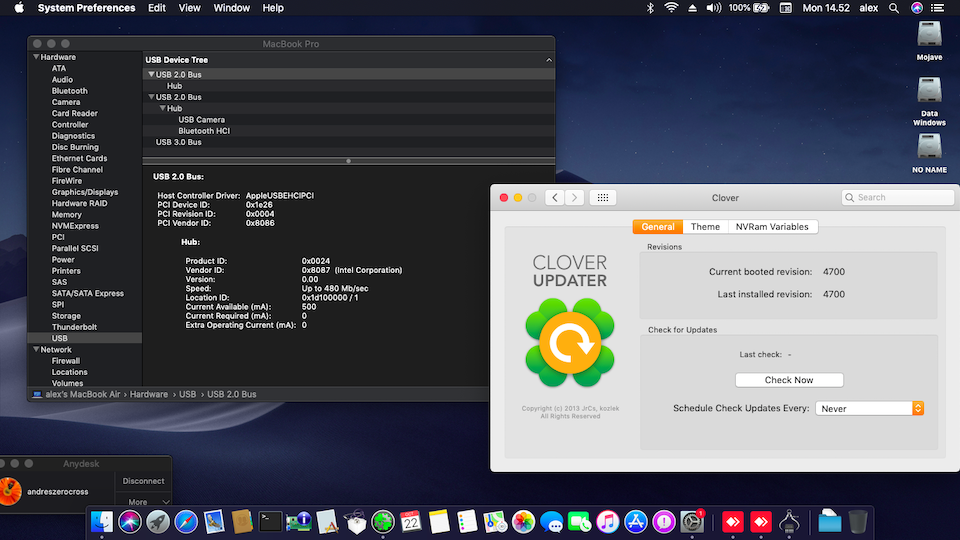The image size is (960, 540).
Task: Select Thunderbolt in sidebar
Action: 75,327
